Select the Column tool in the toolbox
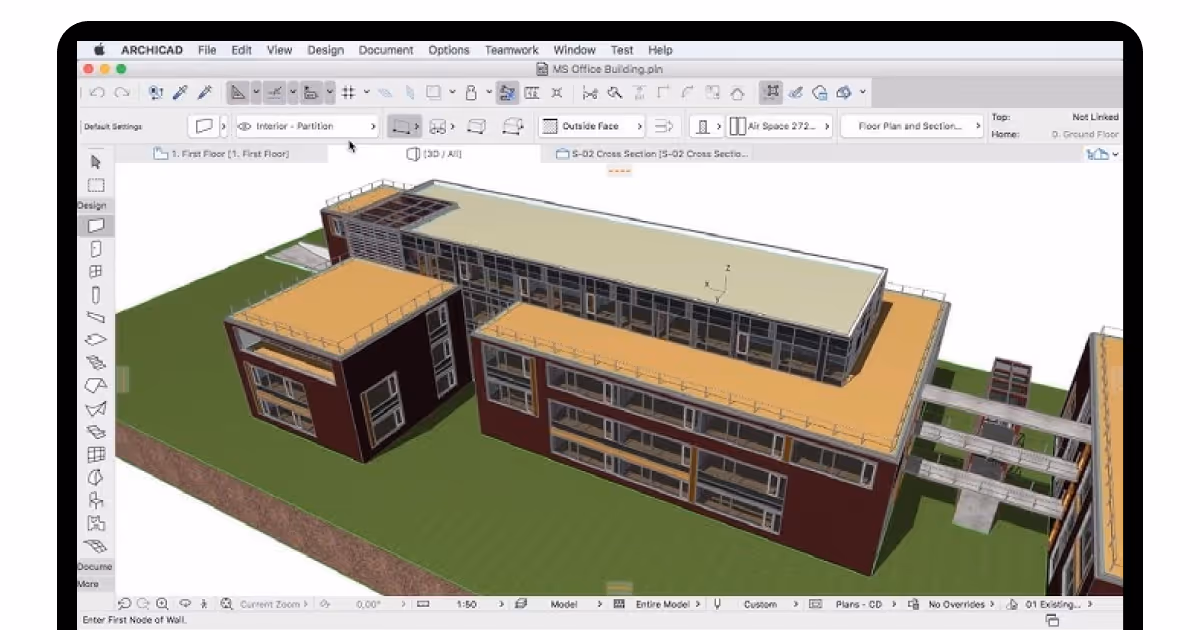 [x=96, y=294]
